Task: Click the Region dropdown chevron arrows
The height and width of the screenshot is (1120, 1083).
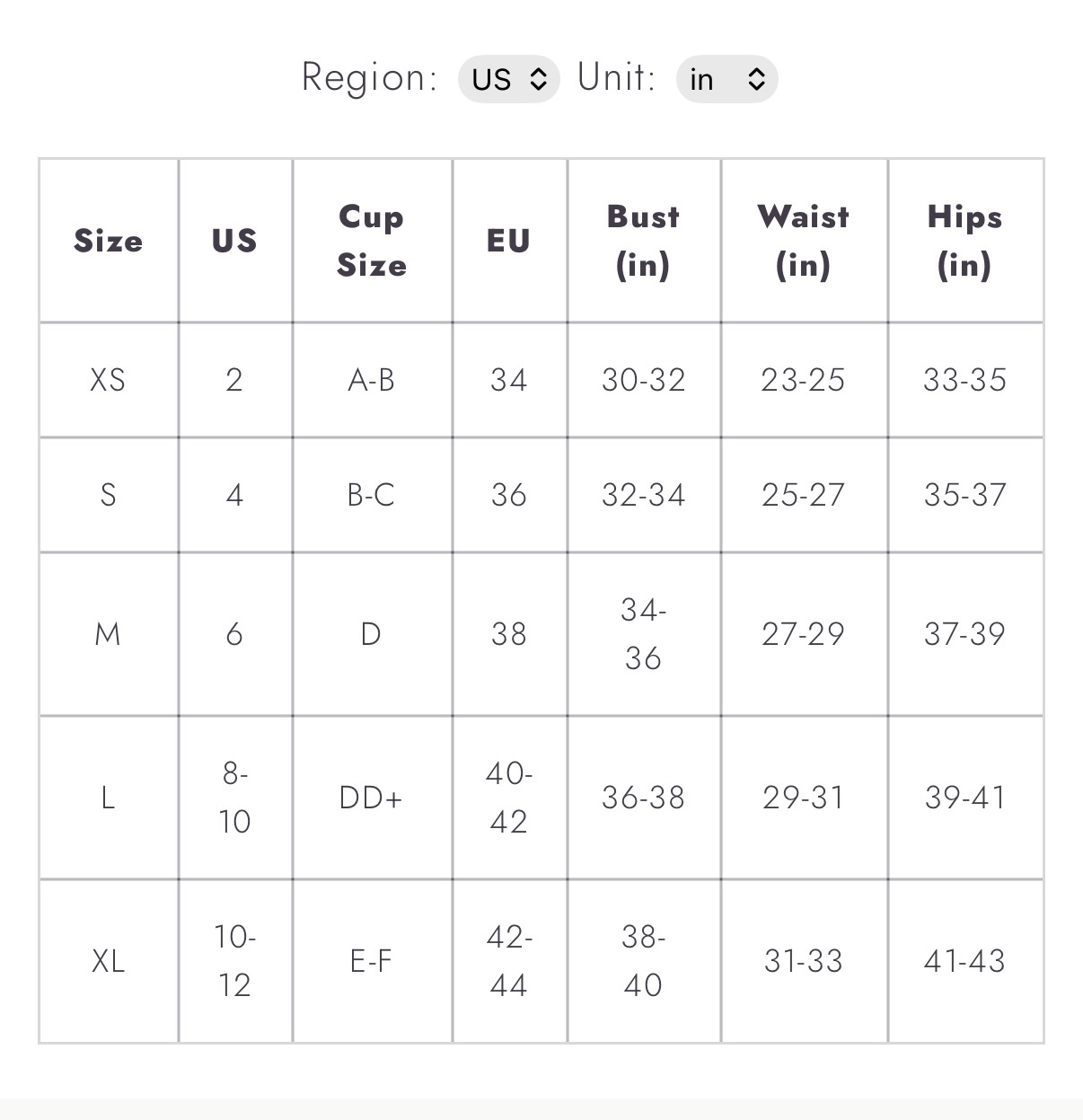Action: tap(538, 79)
